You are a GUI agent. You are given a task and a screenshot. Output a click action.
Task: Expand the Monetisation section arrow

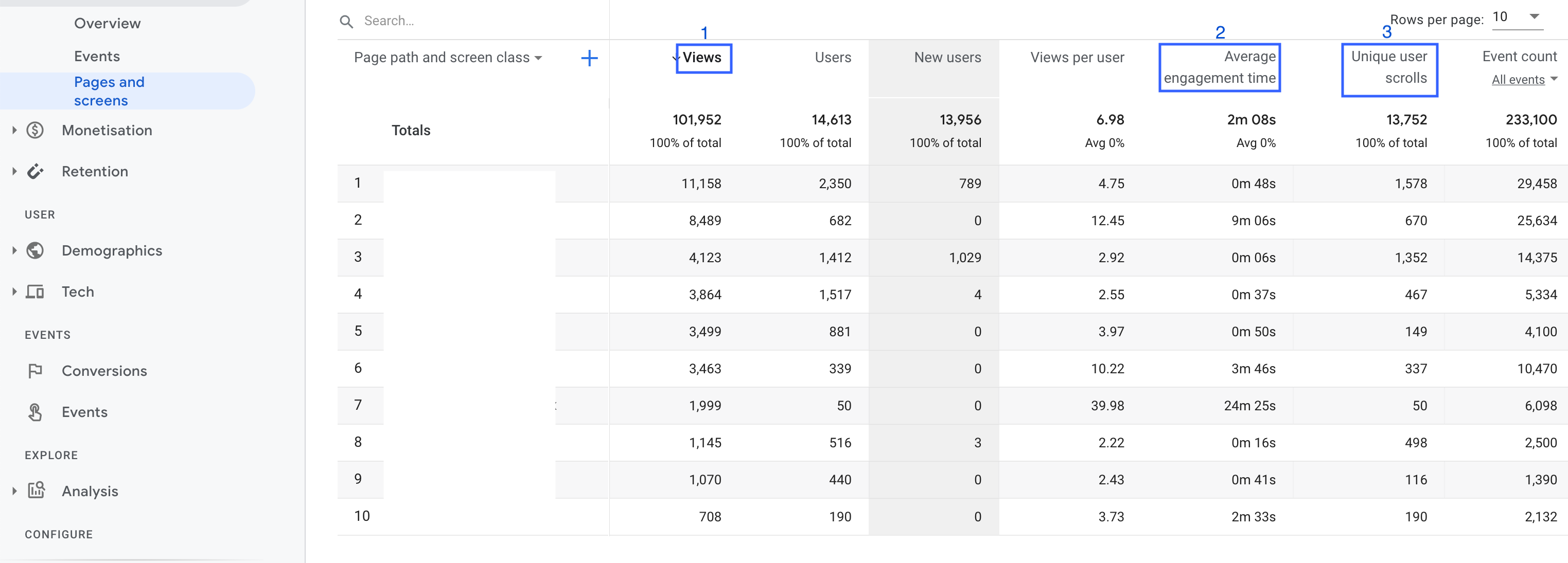[x=14, y=130]
